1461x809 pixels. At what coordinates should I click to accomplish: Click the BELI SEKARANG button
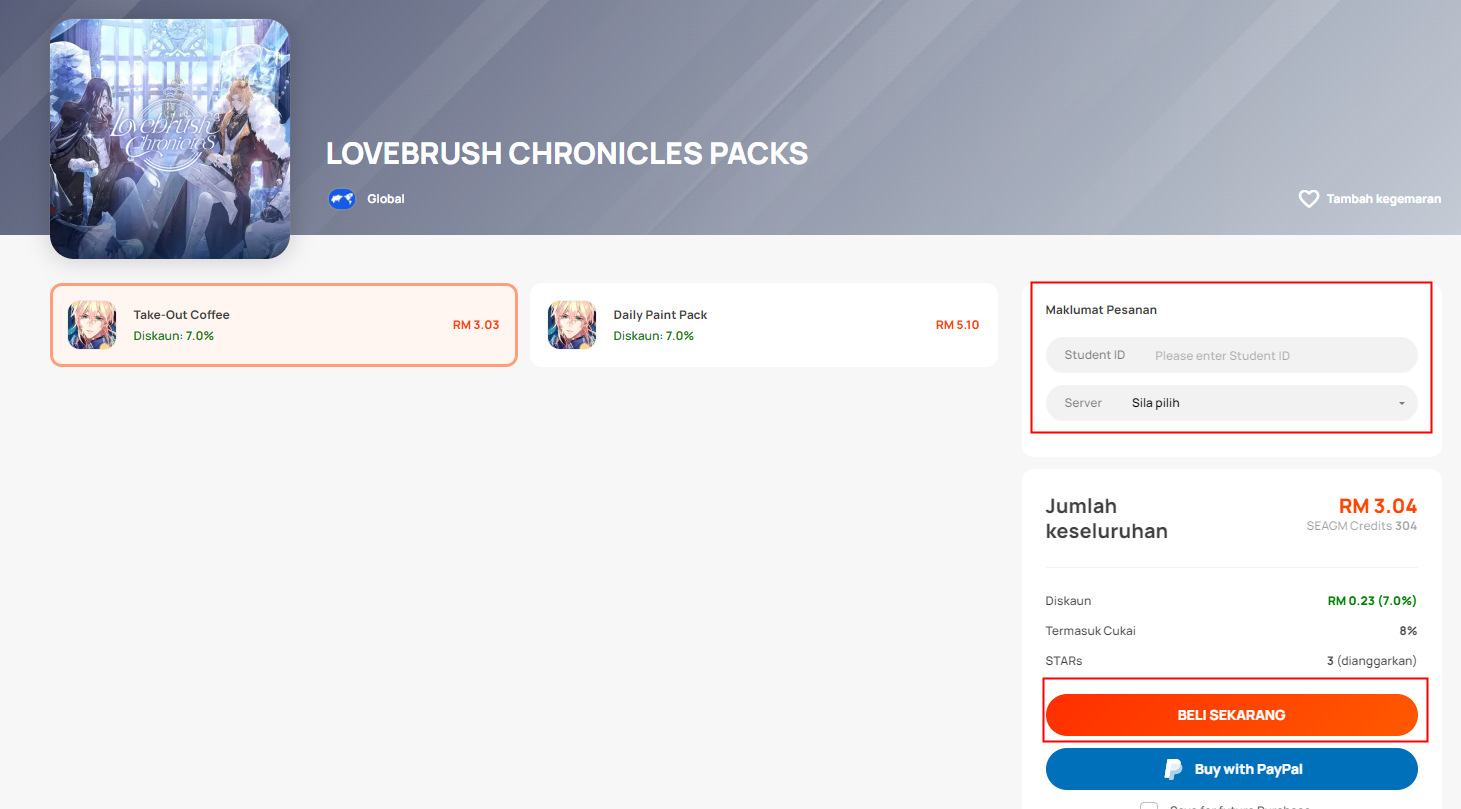pos(1232,715)
